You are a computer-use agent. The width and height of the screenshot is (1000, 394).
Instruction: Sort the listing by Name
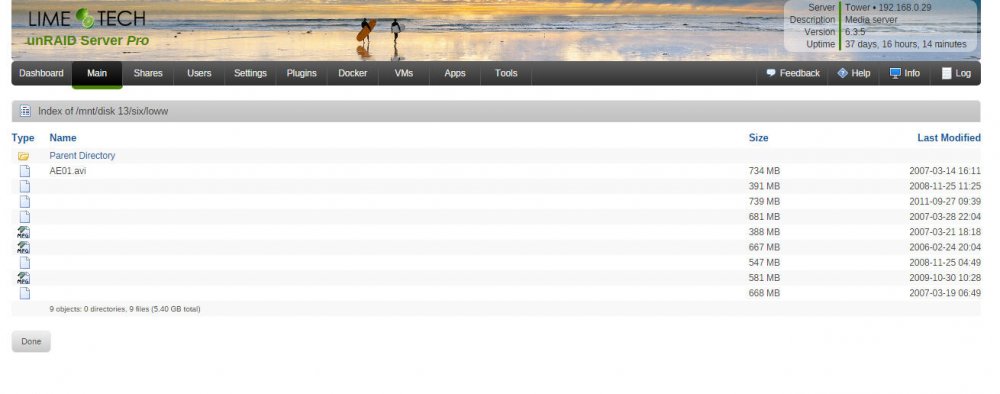coord(62,138)
